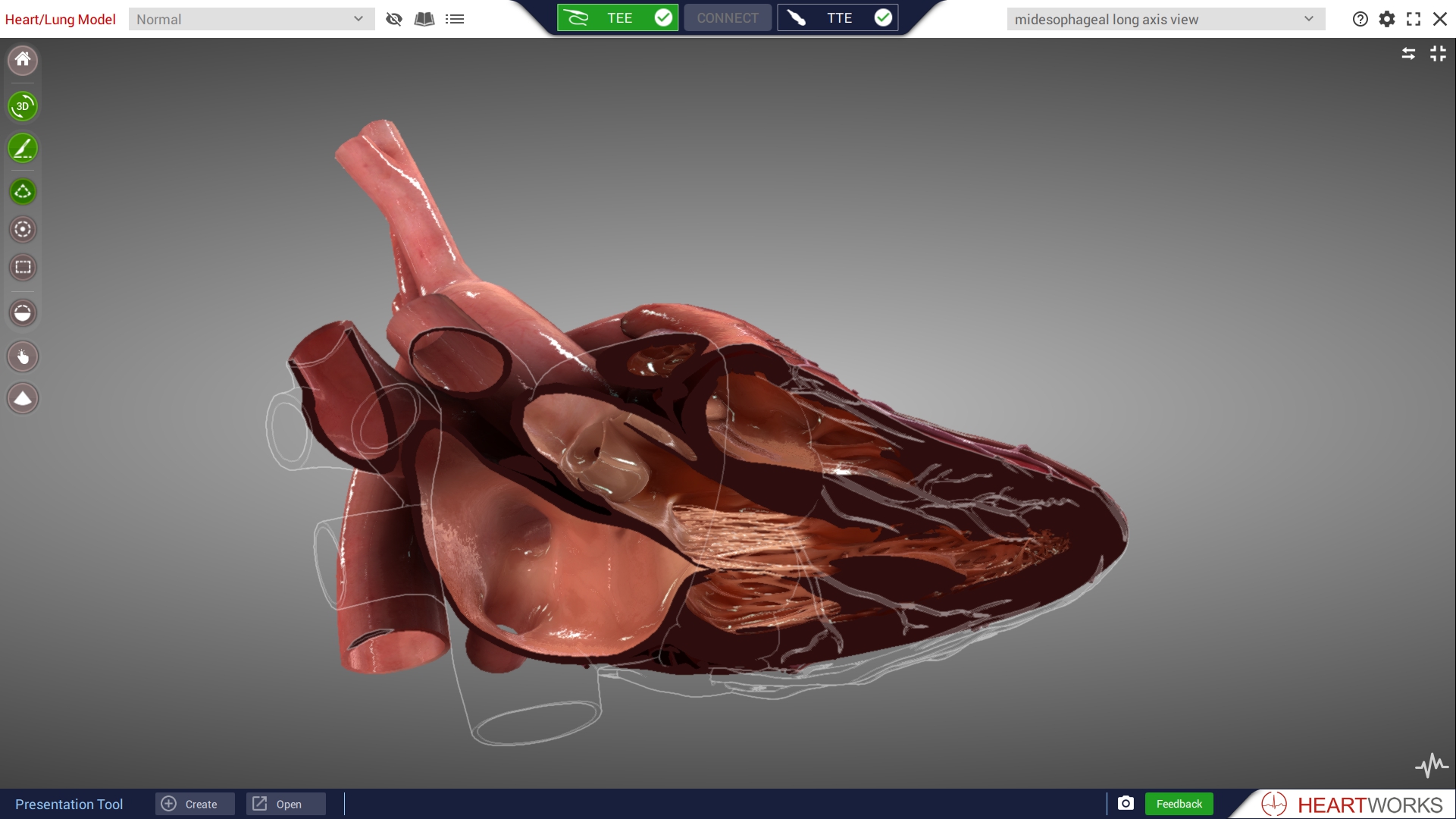The height and width of the screenshot is (819, 1456).
Task: Toggle the crossed-eye visibility icon
Action: pos(394,19)
